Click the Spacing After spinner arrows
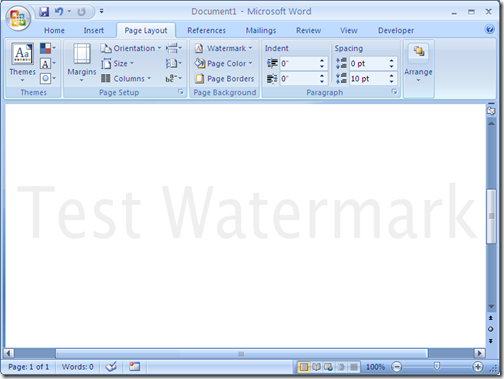The image size is (504, 379). point(392,79)
